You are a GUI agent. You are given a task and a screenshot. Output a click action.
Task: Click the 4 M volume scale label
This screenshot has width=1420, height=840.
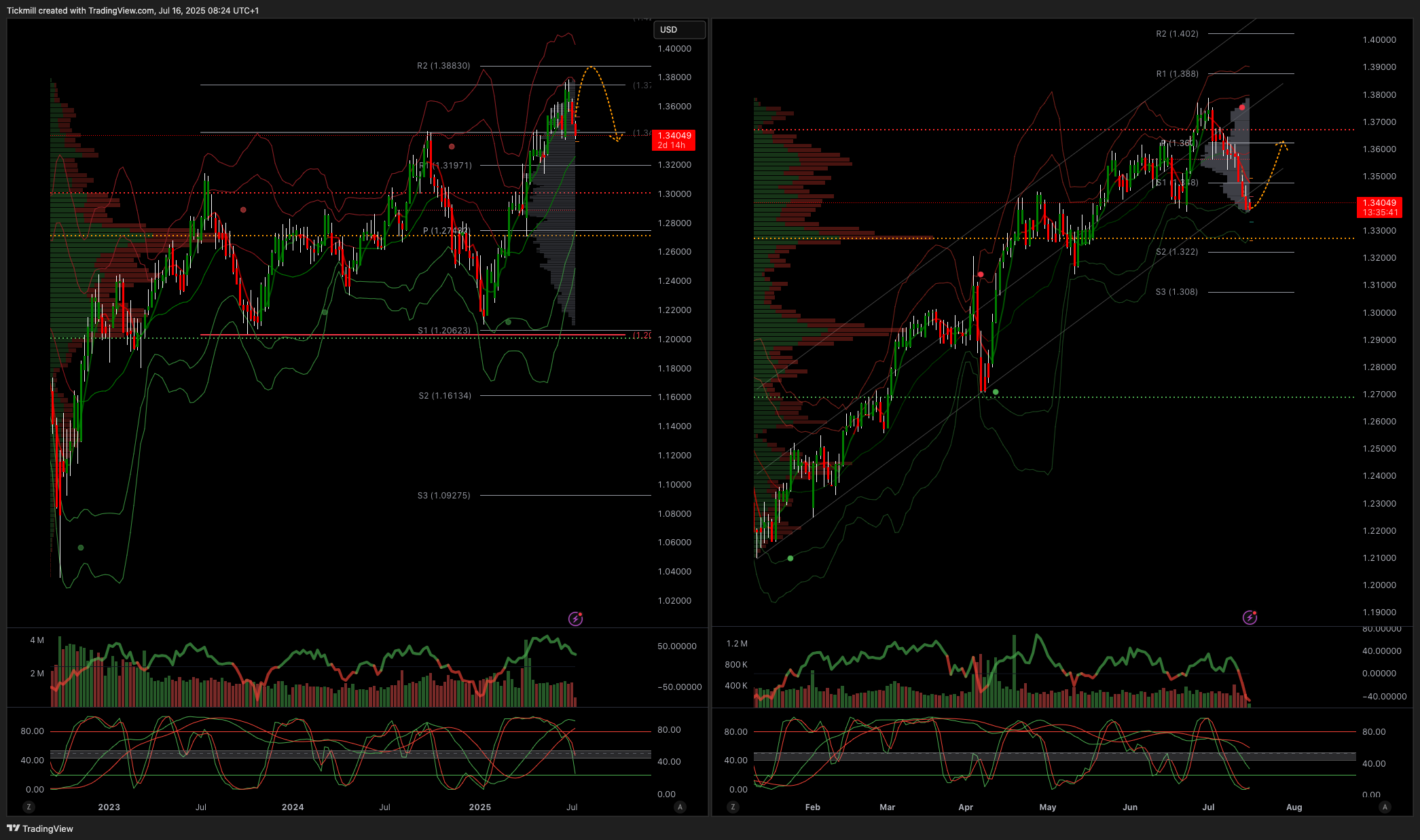click(x=37, y=640)
